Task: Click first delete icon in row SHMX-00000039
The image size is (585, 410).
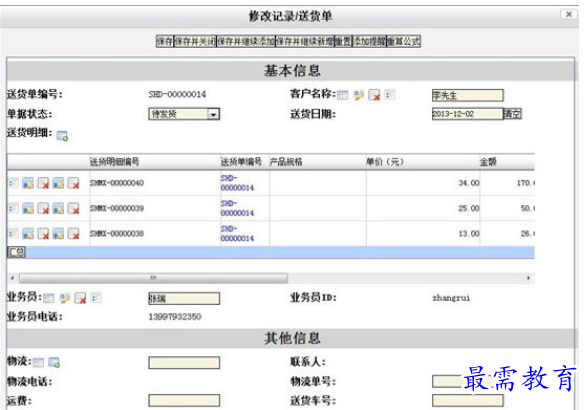Action: point(43,208)
